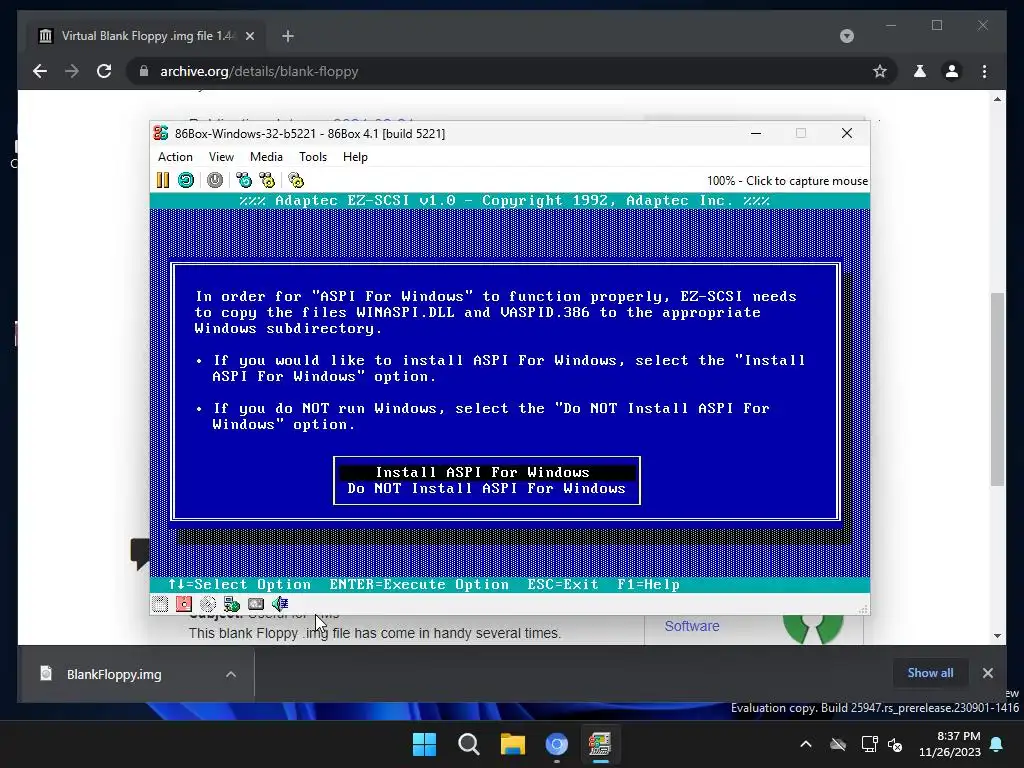
Task: Click the network status icon in 86Box
Action: (x=232, y=604)
